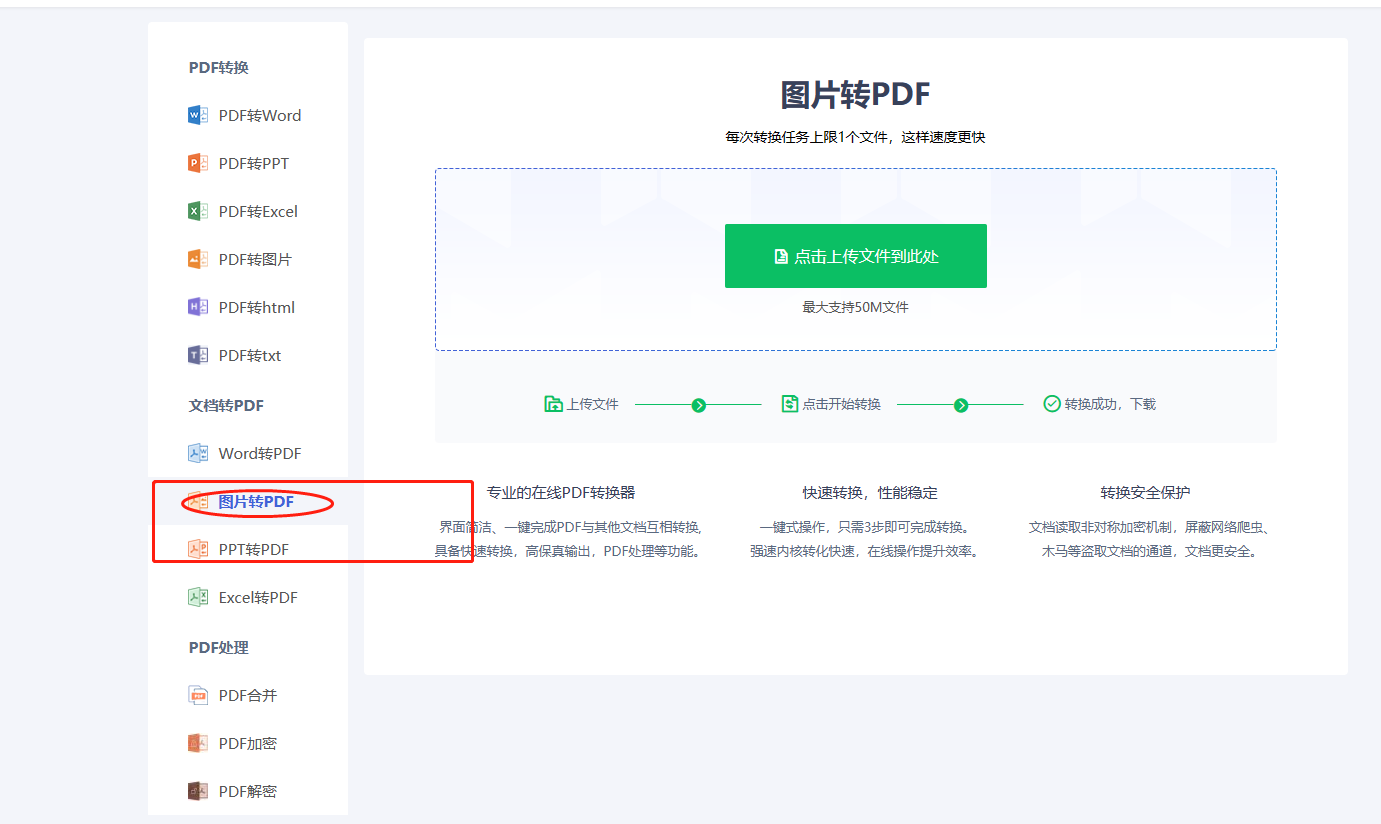Click the 文档转PDF section header

[x=226, y=405]
